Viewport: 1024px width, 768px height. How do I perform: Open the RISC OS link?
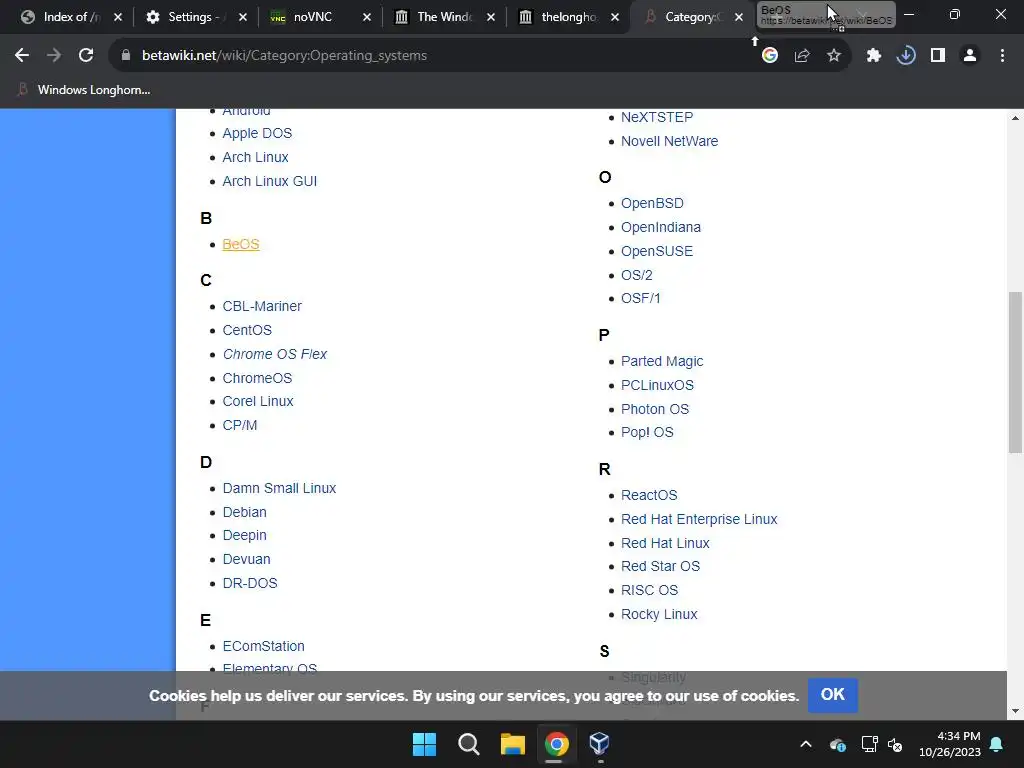(x=649, y=590)
